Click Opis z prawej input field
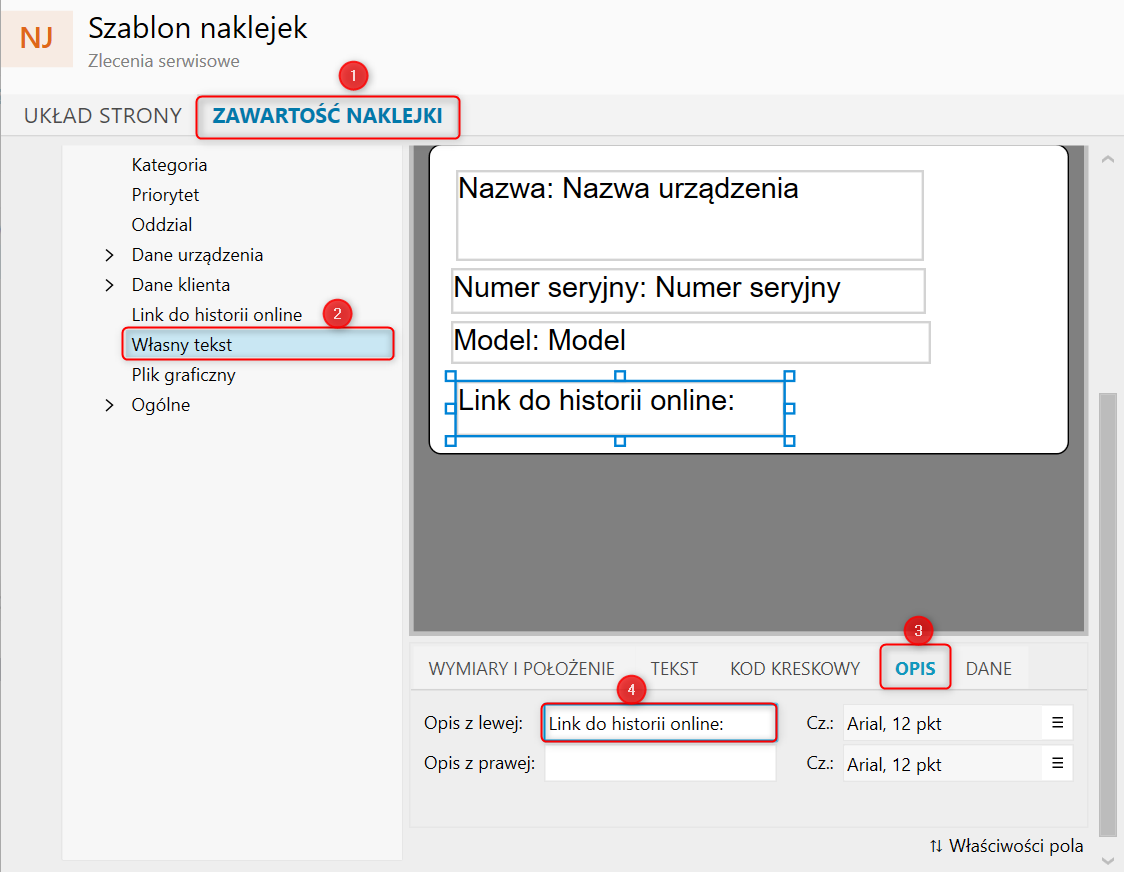The image size is (1124, 872). pyautogui.click(x=660, y=764)
